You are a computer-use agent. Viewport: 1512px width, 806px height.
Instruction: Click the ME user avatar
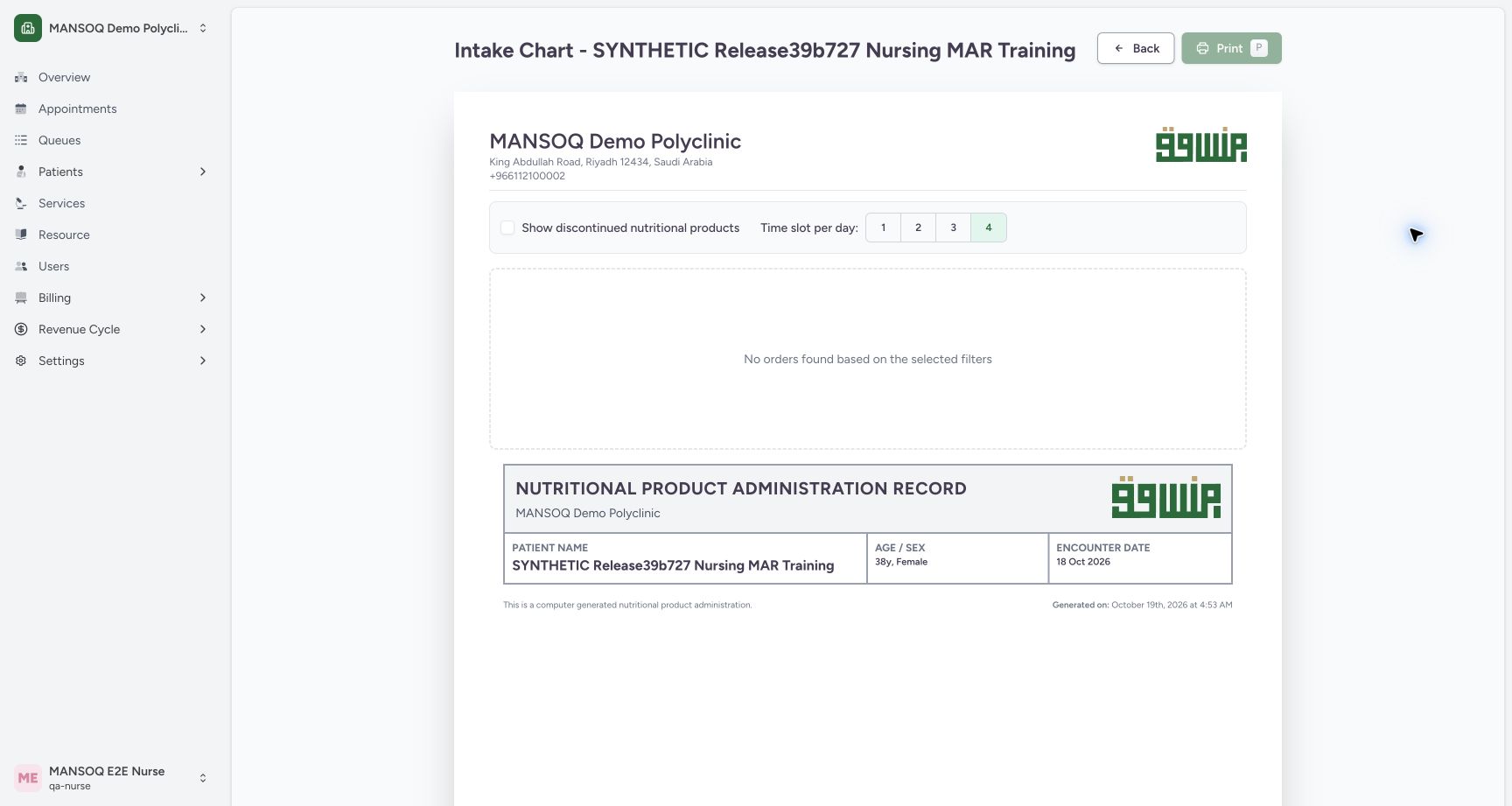coord(28,778)
